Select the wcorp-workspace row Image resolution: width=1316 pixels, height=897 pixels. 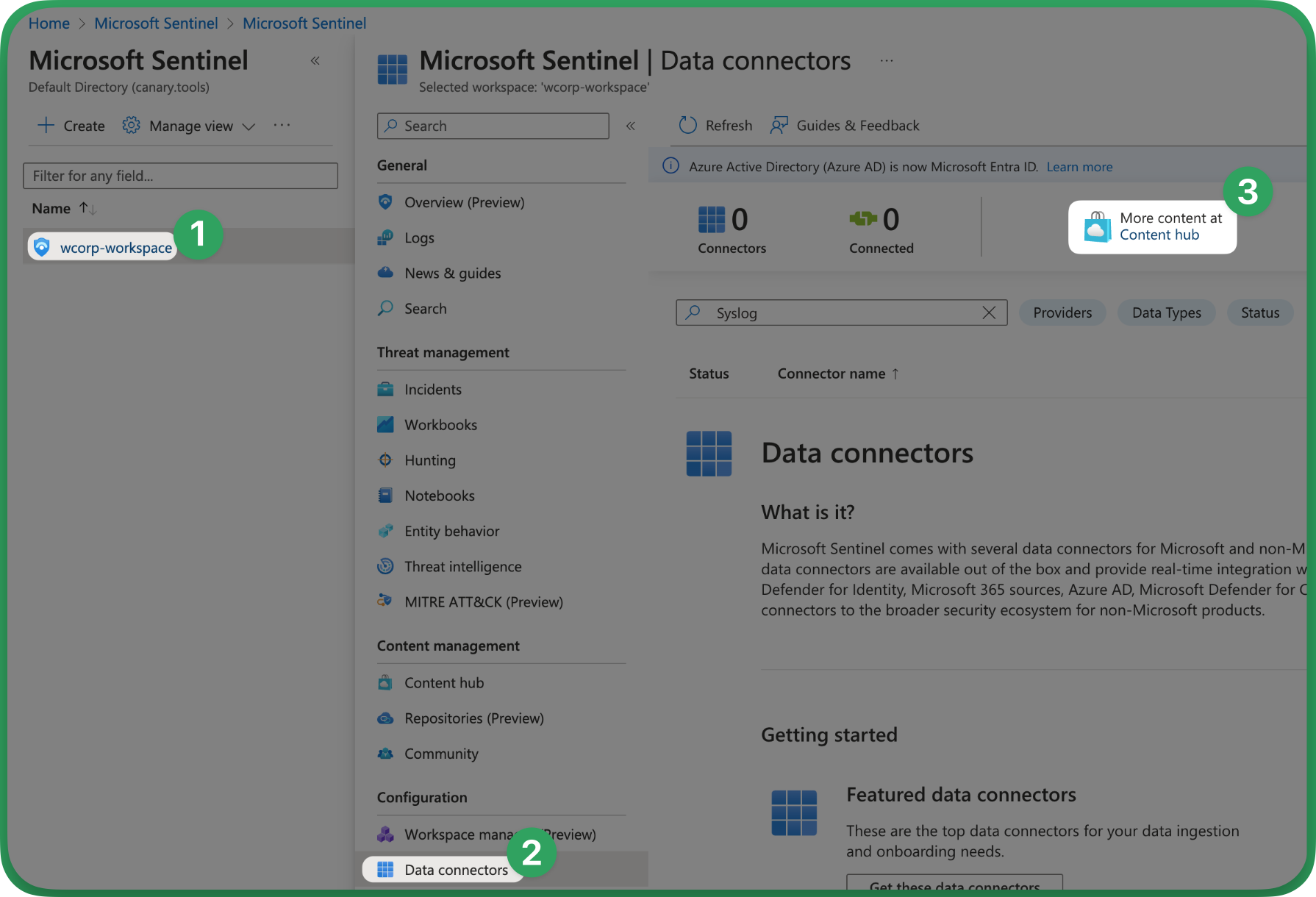click(189, 246)
